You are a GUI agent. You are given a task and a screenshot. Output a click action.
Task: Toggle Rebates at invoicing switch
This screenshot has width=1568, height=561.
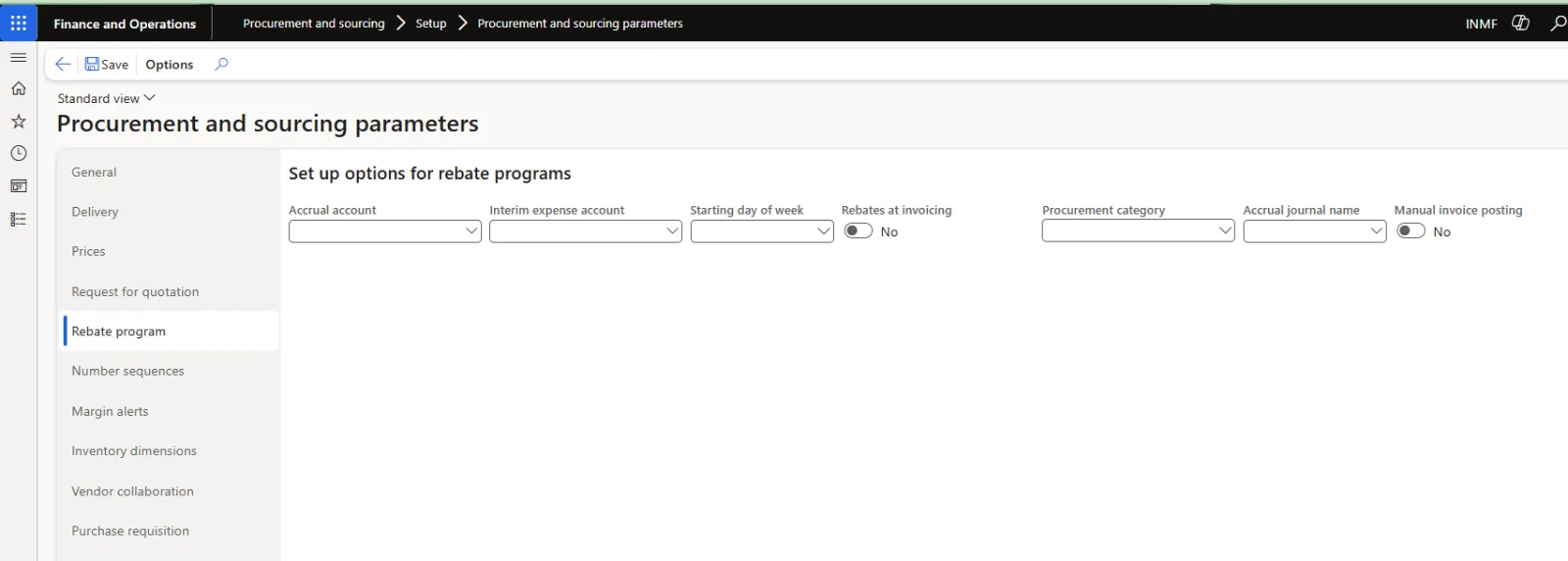(x=858, y=231)
